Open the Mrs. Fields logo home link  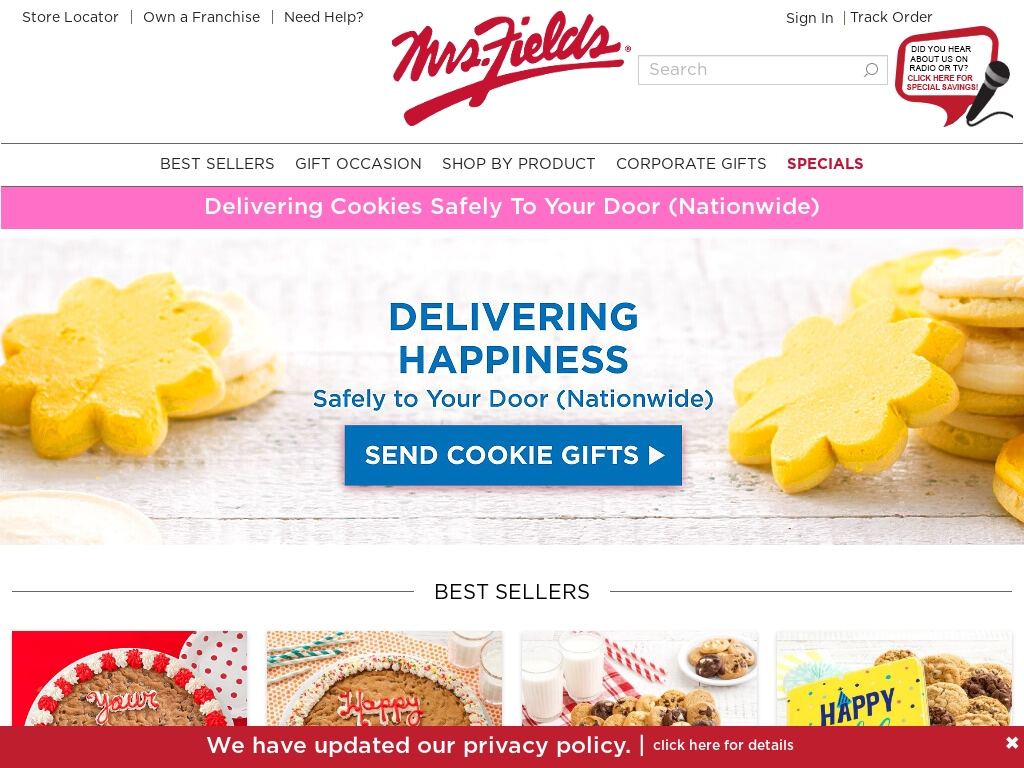click(x=511, y=68)
